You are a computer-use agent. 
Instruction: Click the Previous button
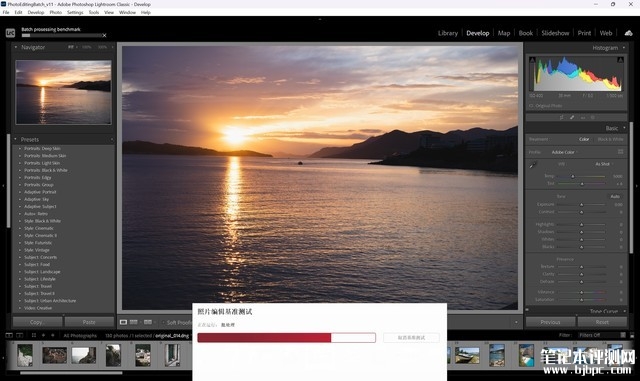[x=550, y=322]
